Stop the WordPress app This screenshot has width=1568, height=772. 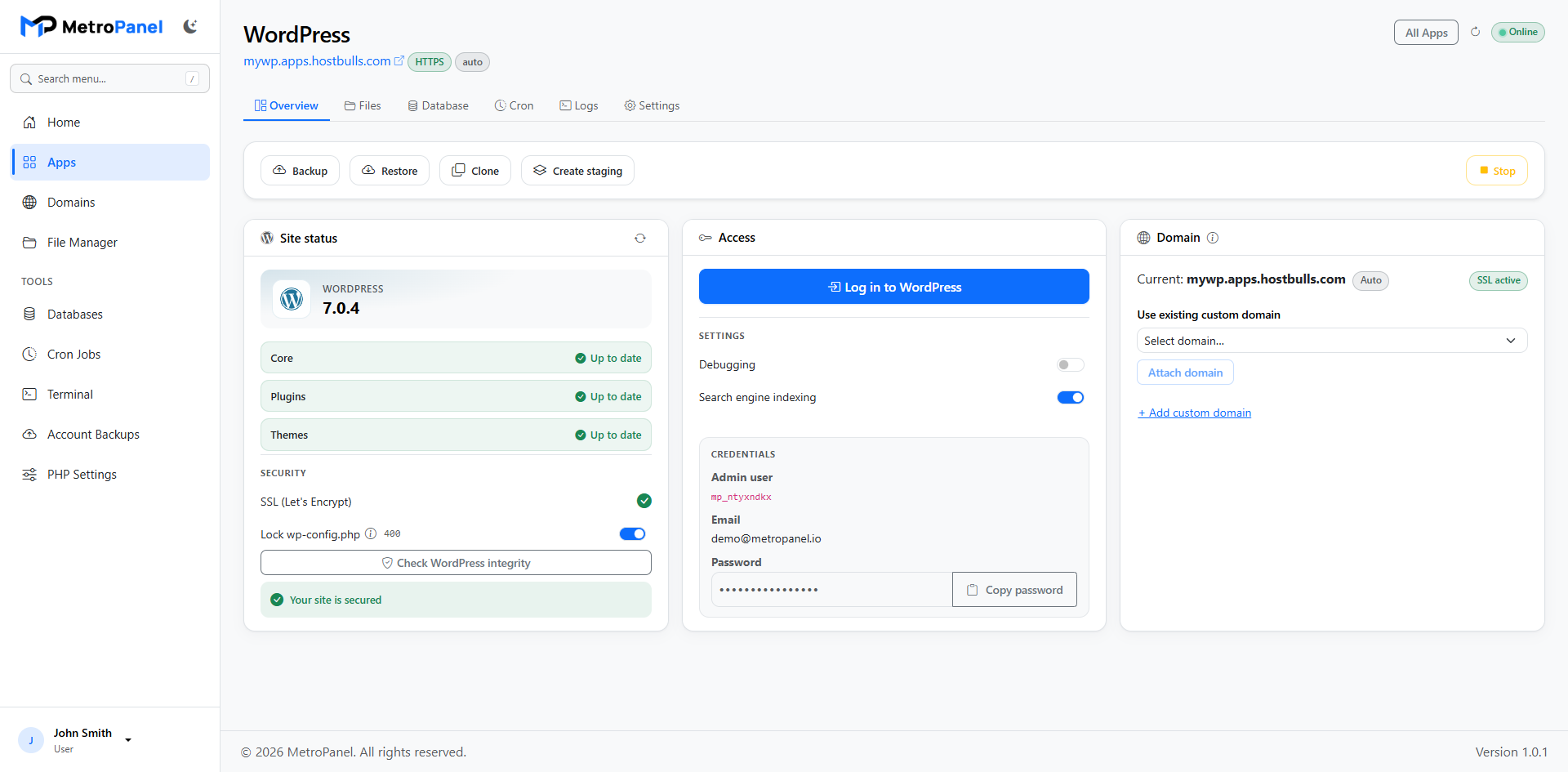[x=1497, y=171]
